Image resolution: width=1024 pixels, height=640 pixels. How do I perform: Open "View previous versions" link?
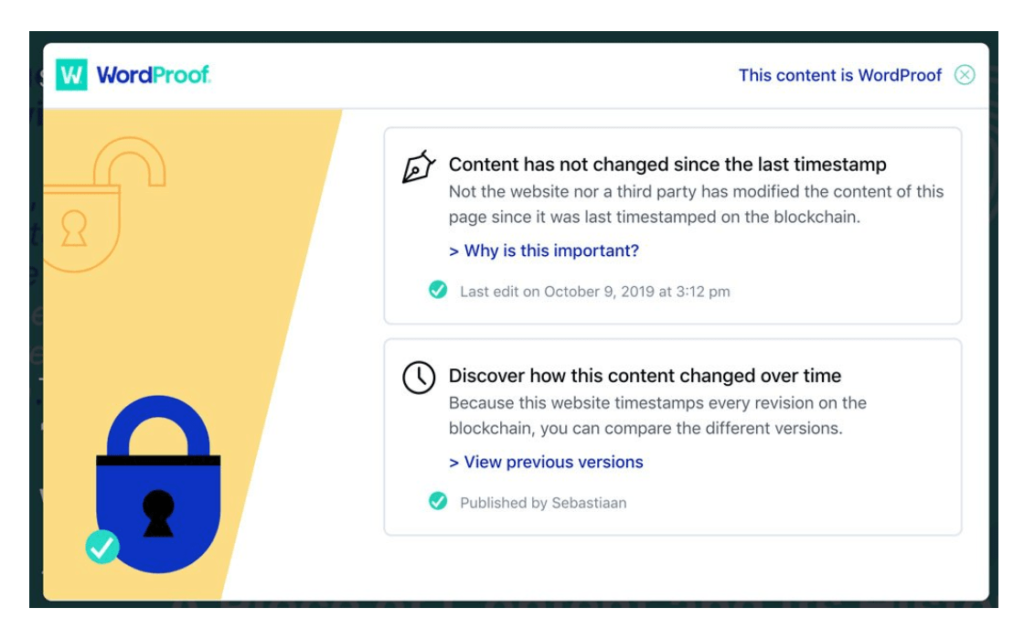pyautogui.click(x=546, y=462)
